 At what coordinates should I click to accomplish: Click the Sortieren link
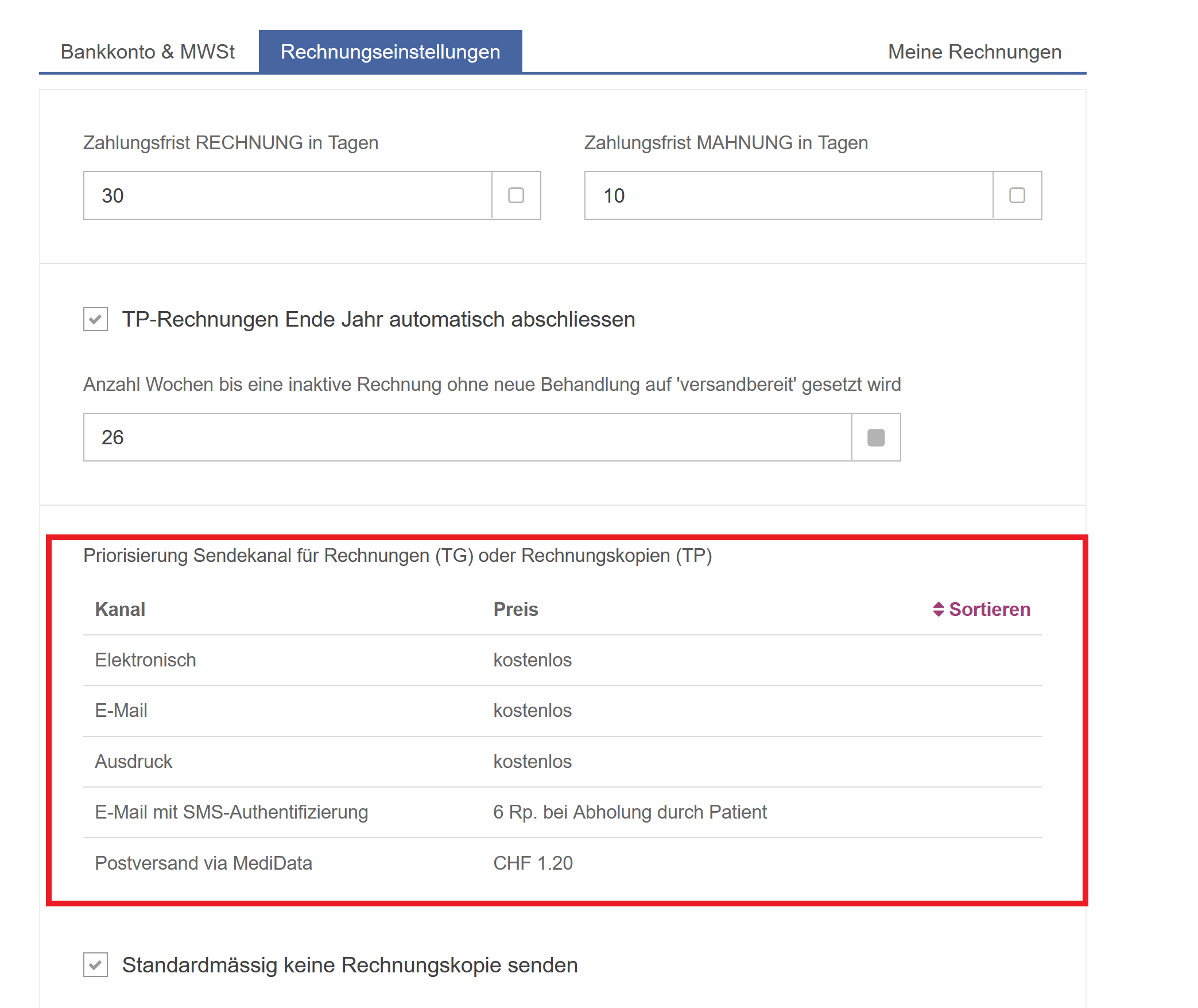tap(982, 610)
